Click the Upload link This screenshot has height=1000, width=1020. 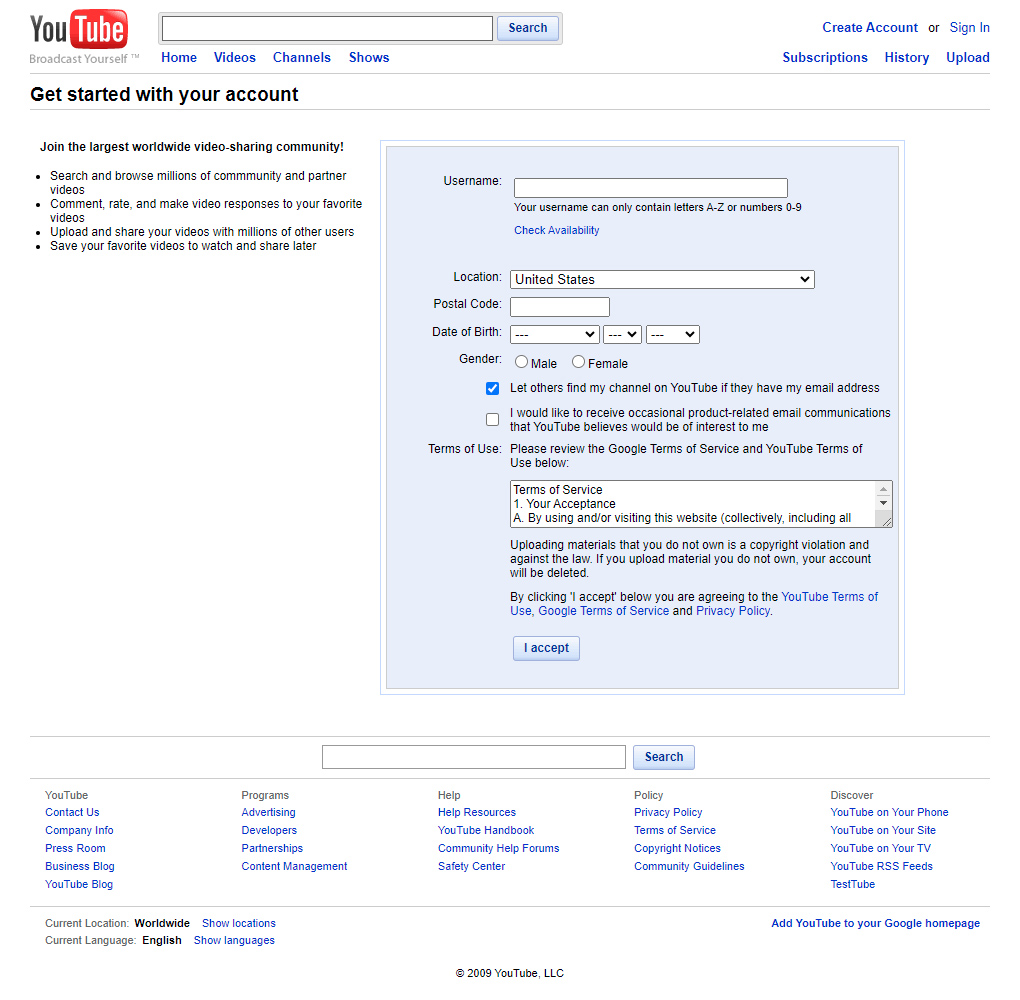pos(968,57)
